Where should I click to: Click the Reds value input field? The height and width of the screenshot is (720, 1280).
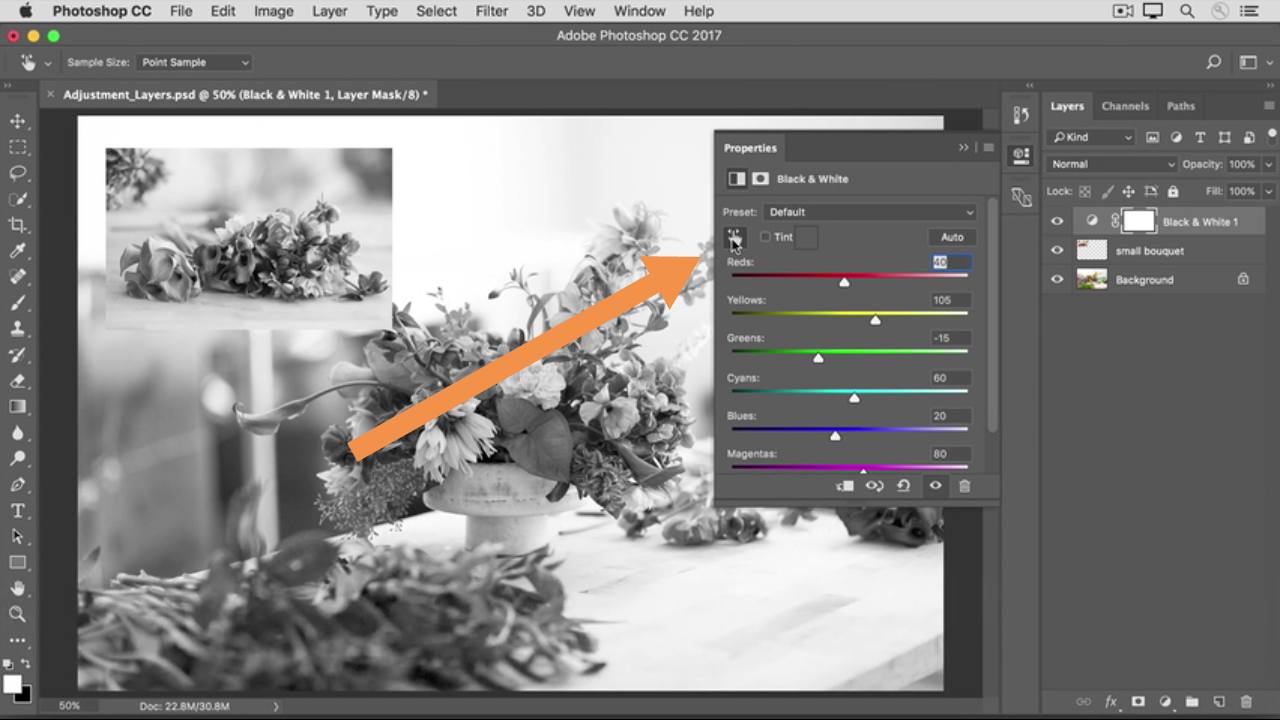pos(950,262)
